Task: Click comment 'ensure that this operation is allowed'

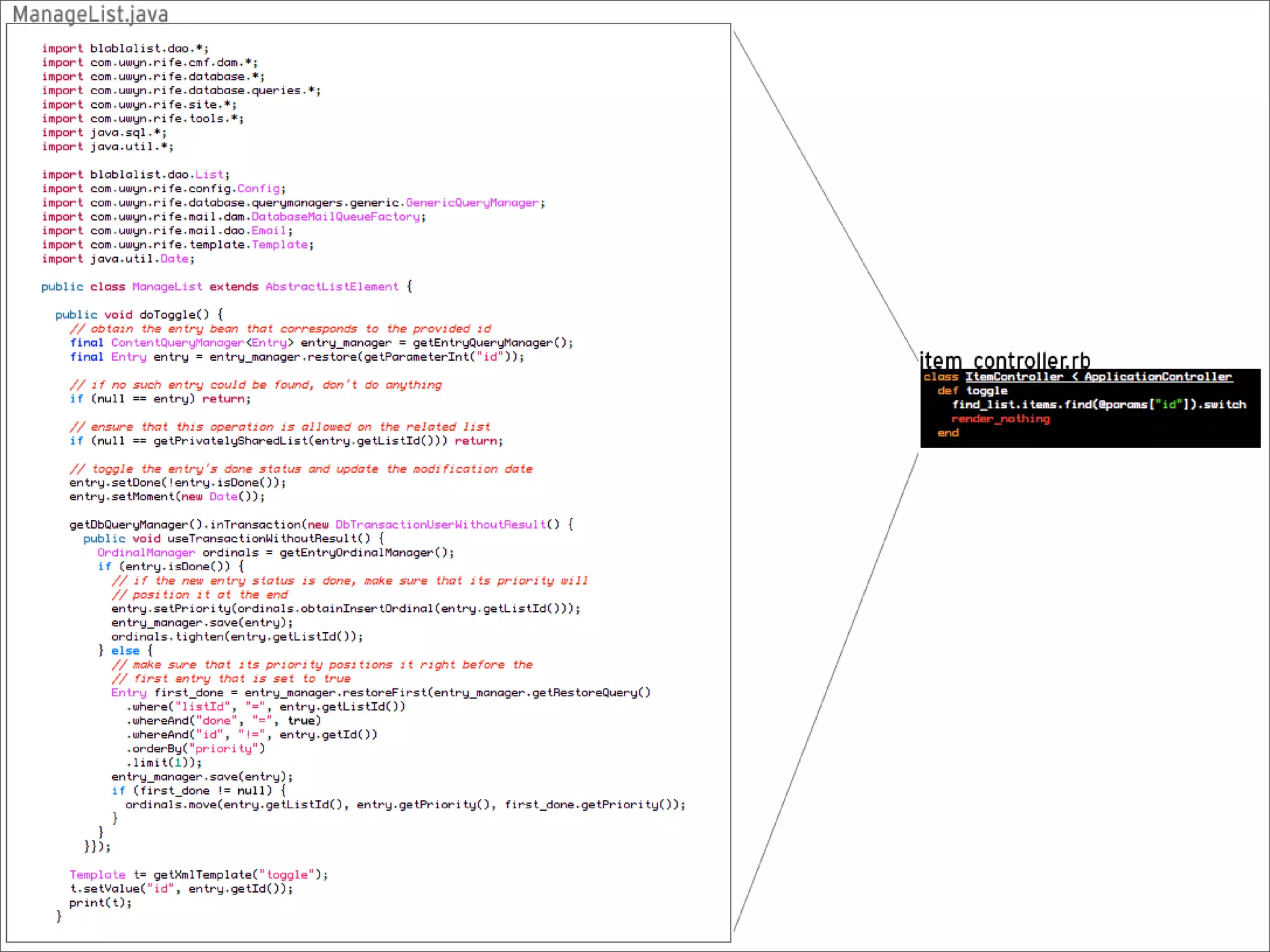Action: click(280, 427)
